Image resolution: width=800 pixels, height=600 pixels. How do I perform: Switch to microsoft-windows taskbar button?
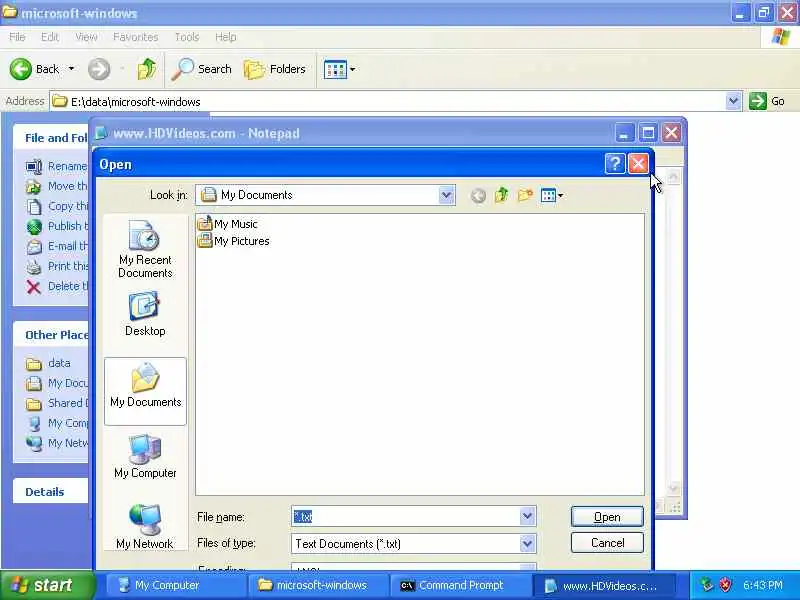[317, 585]
